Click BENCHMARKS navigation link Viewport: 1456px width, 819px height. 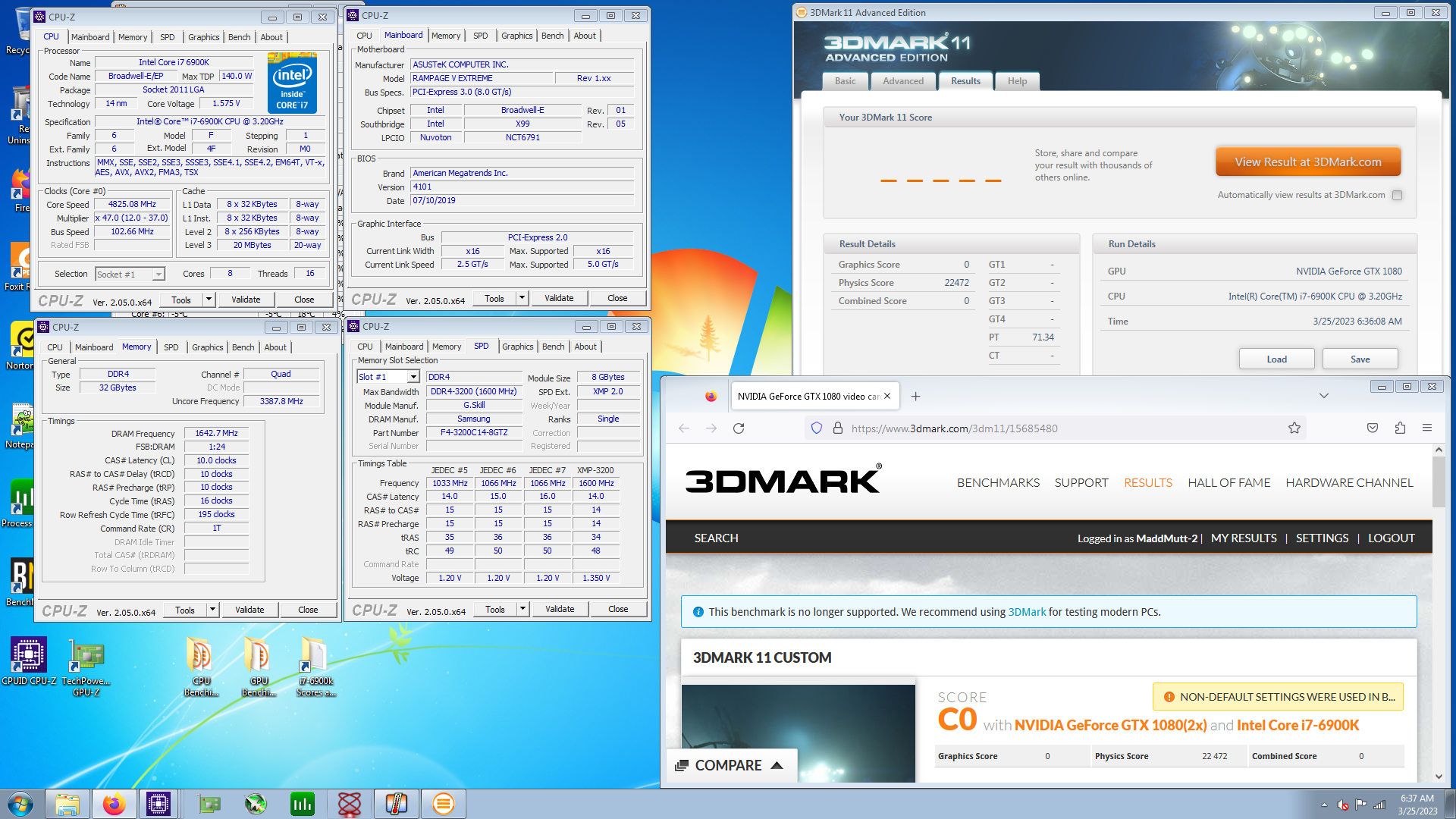coord(998,482)
